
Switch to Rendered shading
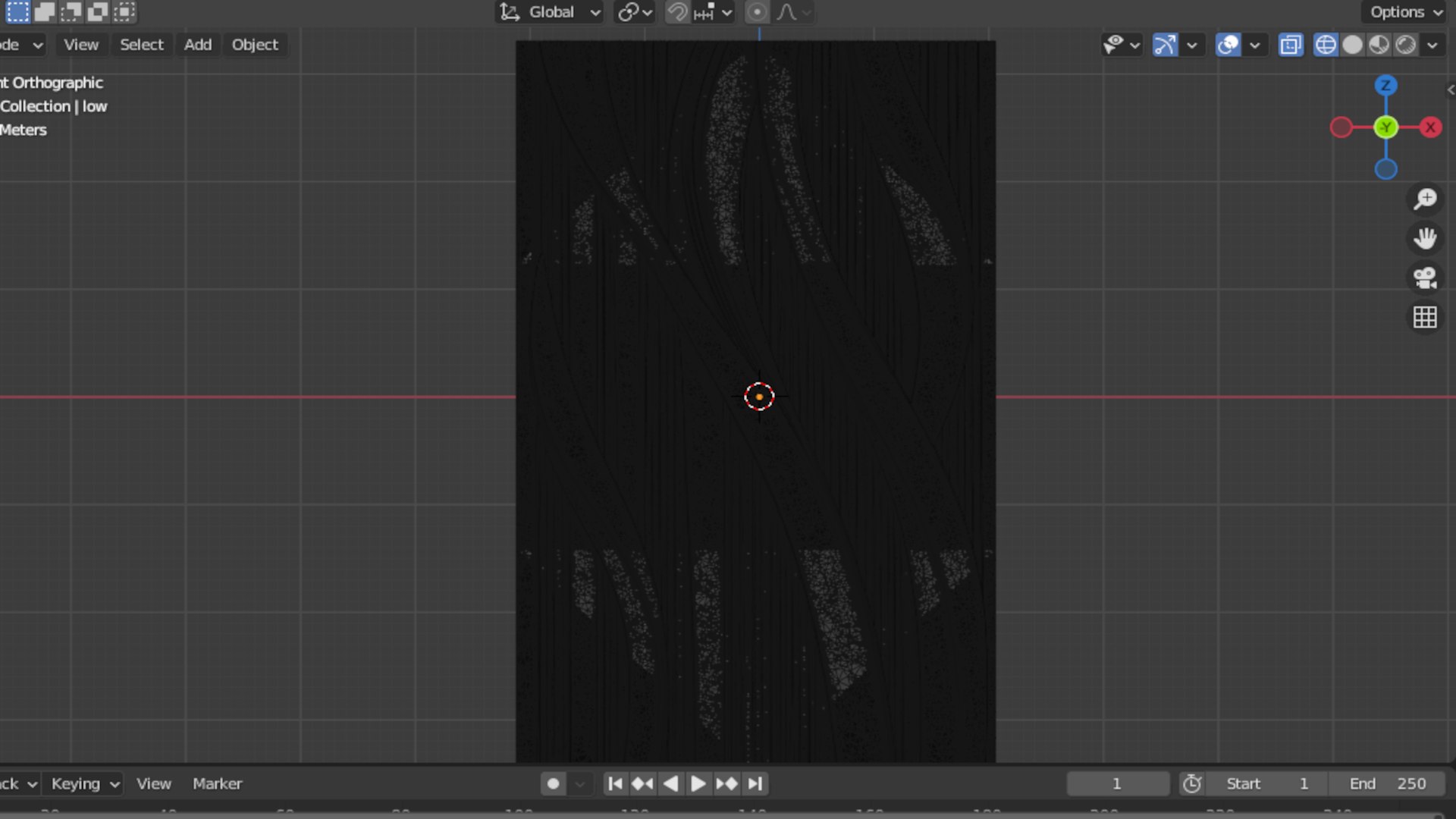tap(1405, 45)
